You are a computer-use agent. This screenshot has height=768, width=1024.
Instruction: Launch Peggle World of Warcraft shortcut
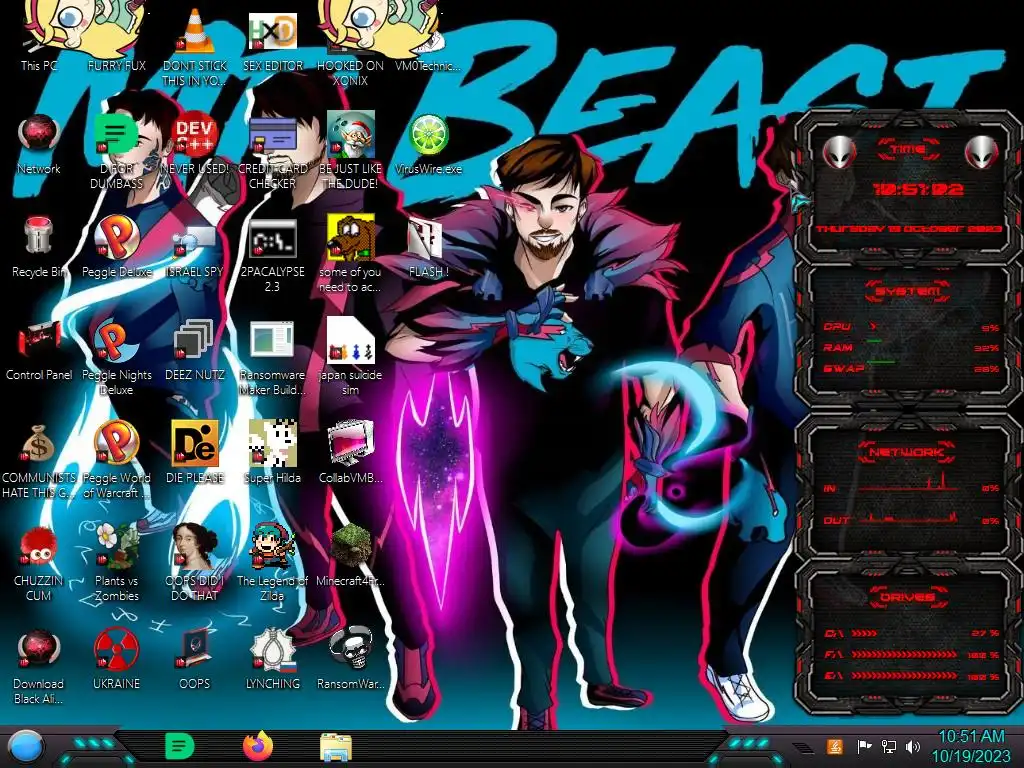pos(116,443)
